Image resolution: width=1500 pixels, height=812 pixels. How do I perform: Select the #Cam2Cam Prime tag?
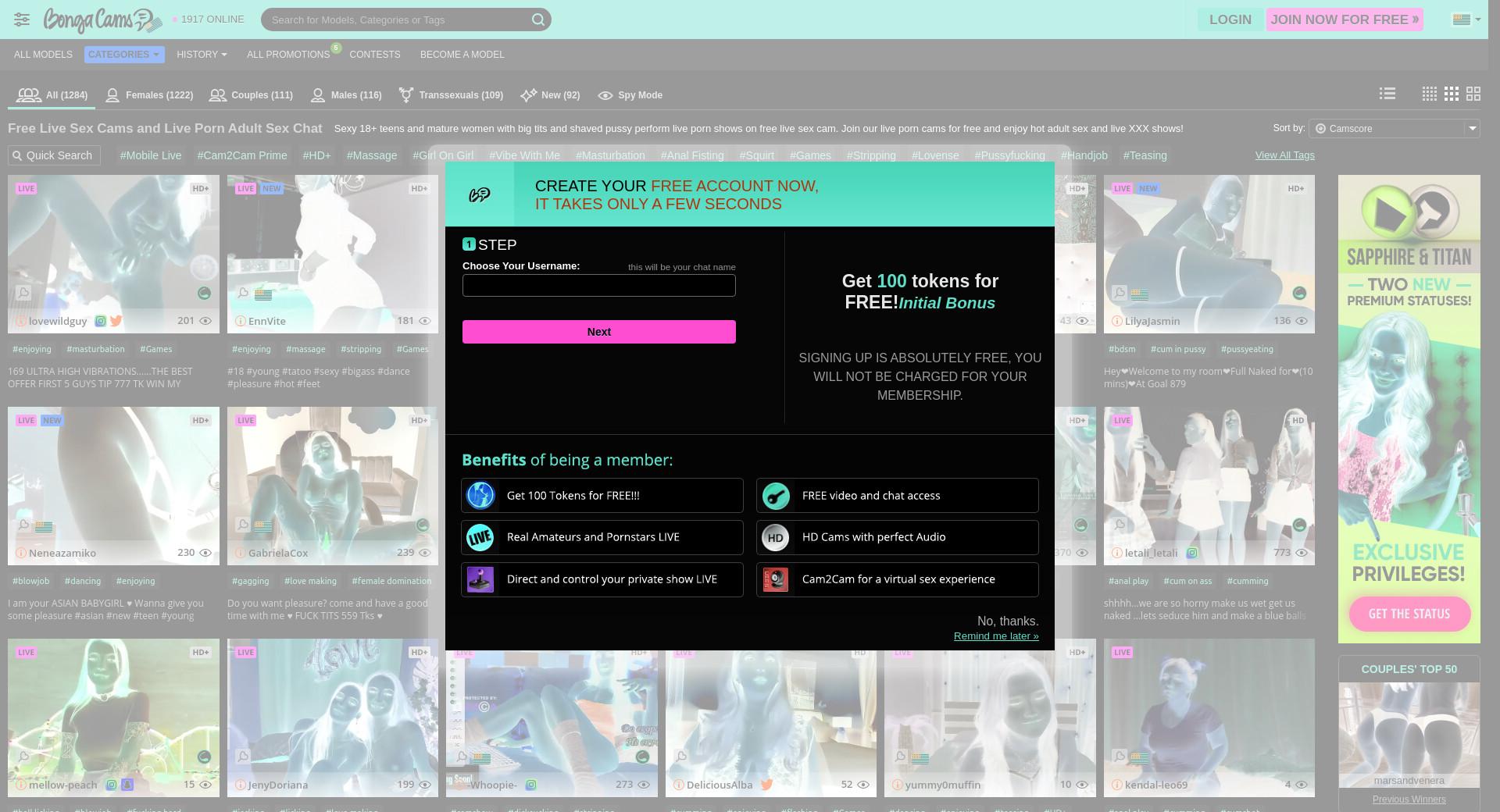pos(242,155)
